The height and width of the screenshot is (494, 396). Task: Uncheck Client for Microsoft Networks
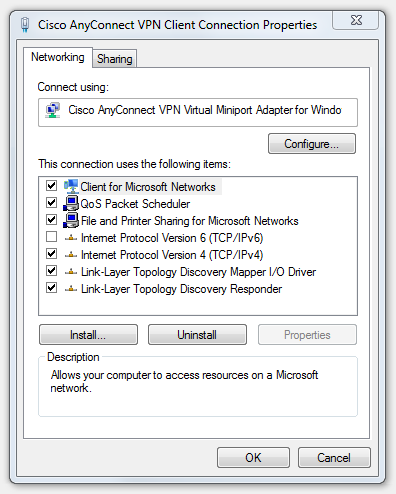[x=51, y=185]
